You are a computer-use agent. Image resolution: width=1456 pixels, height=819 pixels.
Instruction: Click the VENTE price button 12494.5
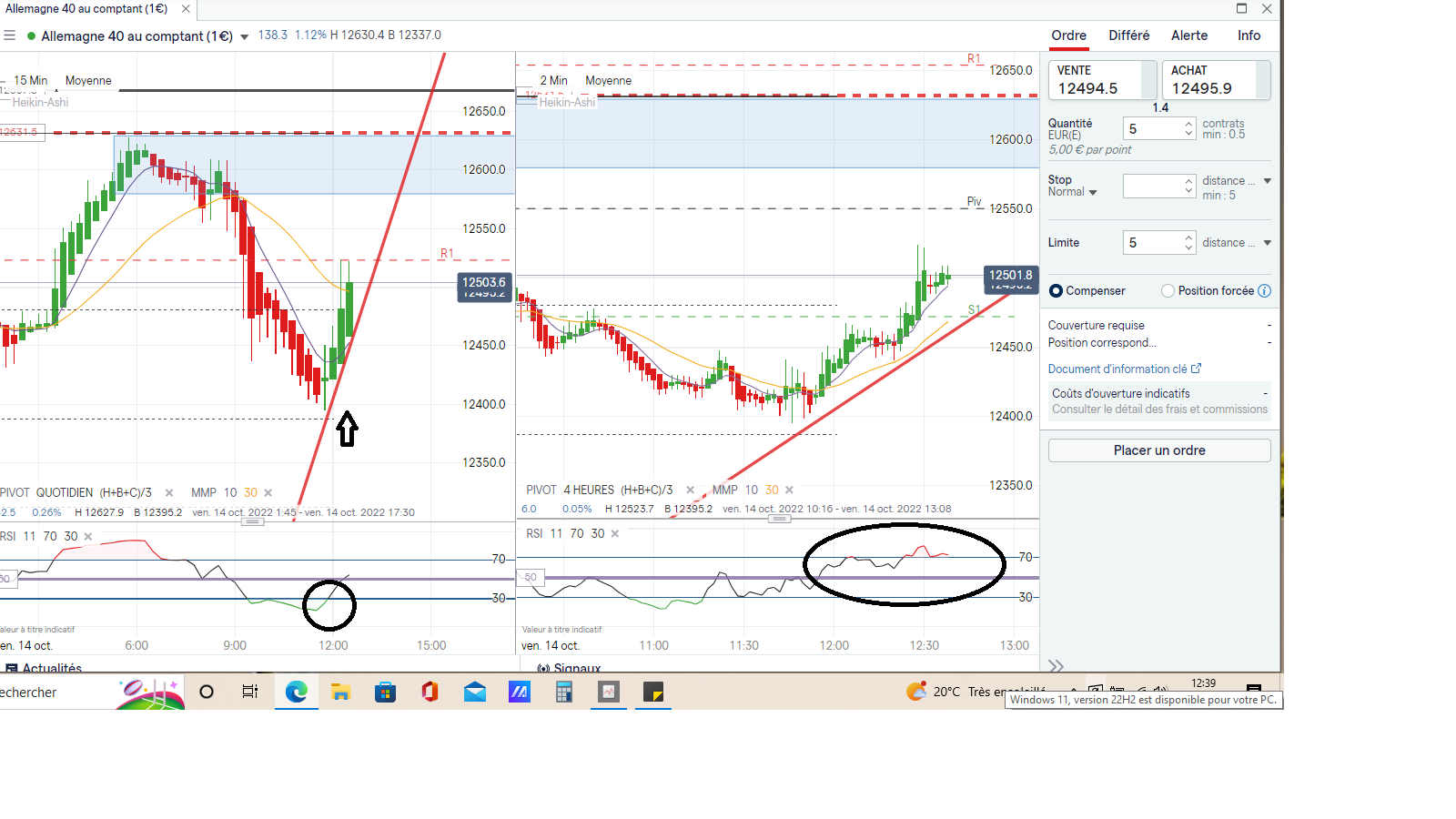pos(1103,80)
